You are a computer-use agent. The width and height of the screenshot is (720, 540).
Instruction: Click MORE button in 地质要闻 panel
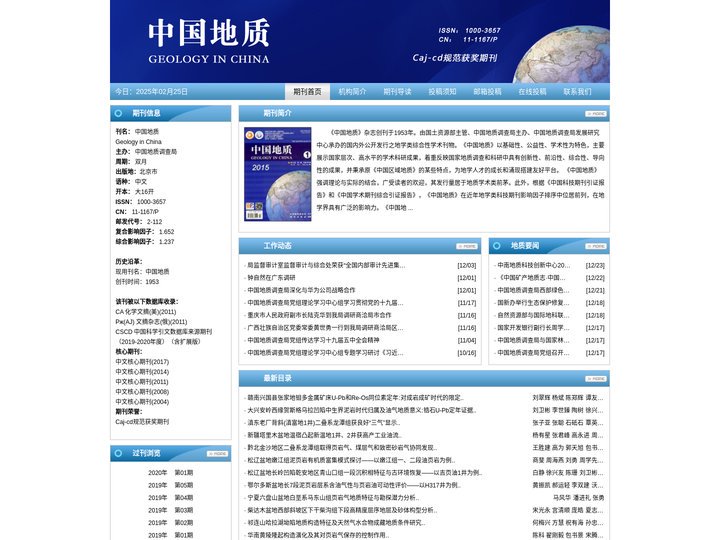coord(596,246)
